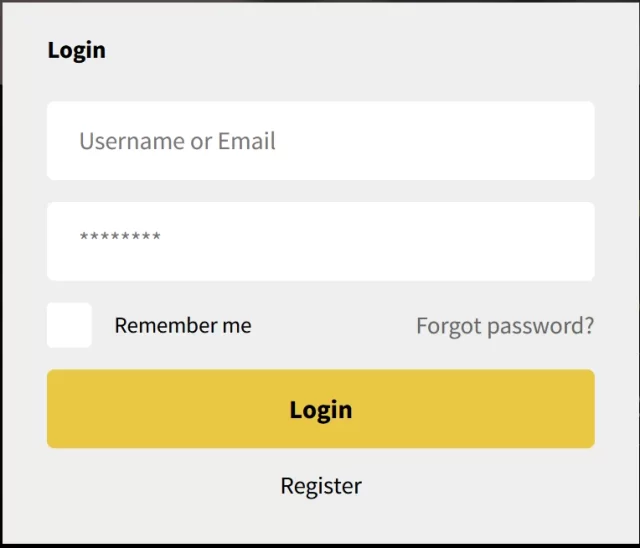The width and height of the screenshot is (640, 548).
Task: Tick the Remember me checkbox
Action: point(69,326)
